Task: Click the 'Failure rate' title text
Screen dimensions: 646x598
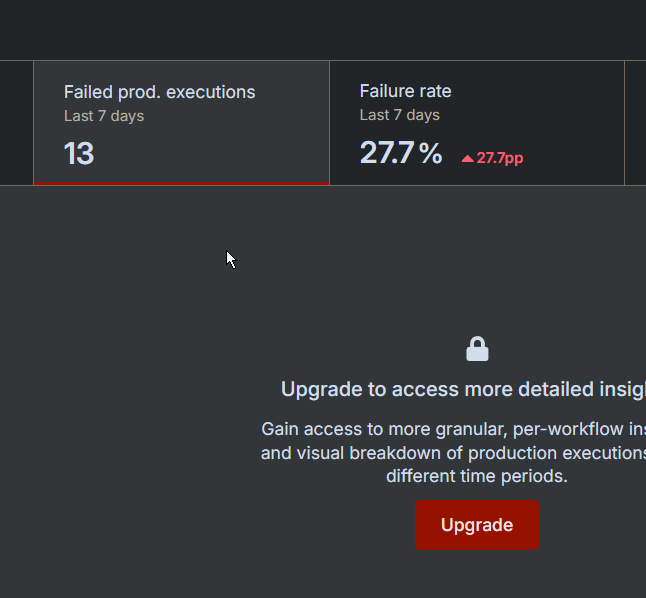Action: coord(405,91)
